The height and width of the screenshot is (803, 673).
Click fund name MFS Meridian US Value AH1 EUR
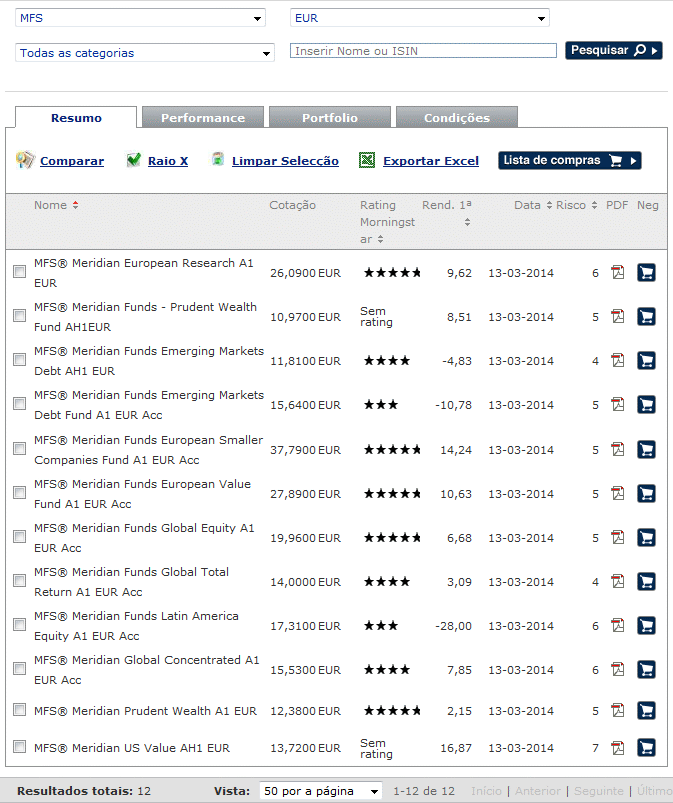click(132, 748)
